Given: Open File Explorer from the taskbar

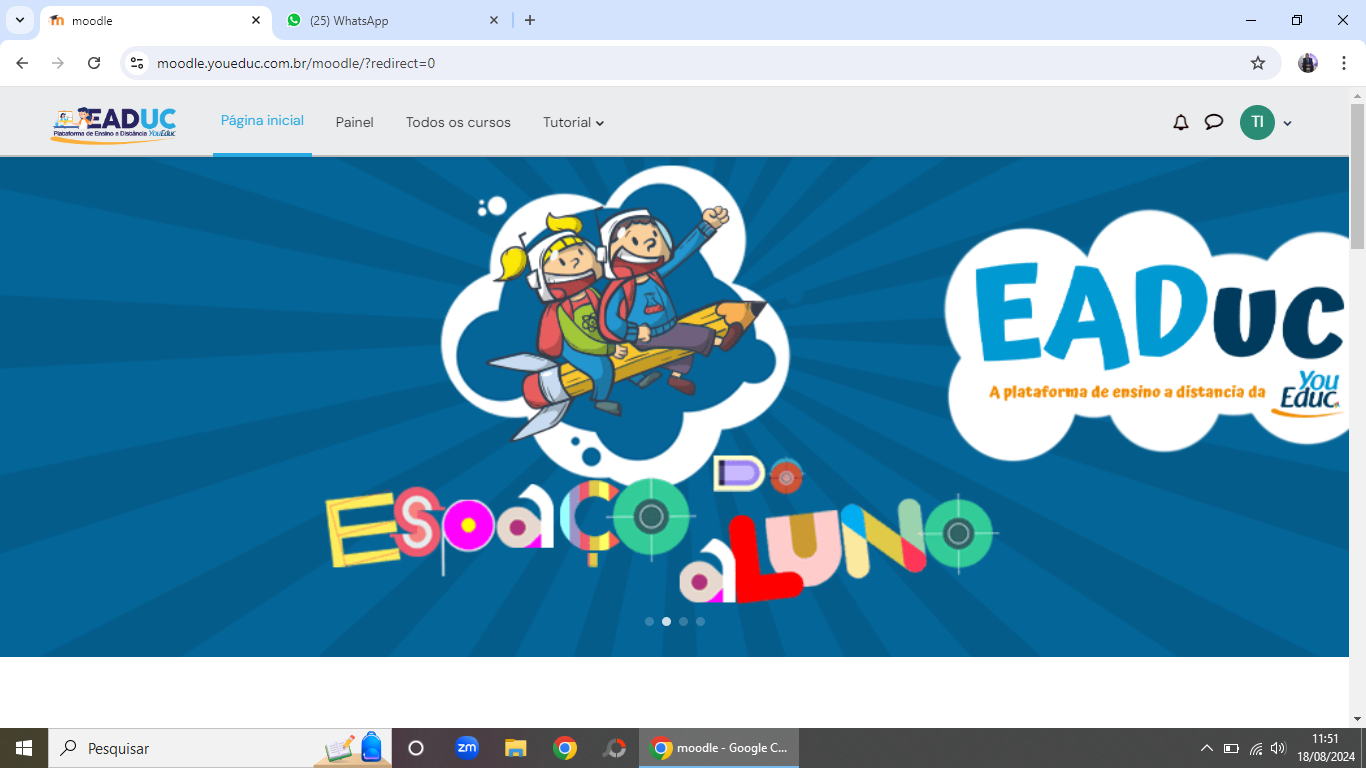Looking at the screenshot, I should pyautogui.click(x=515, y=748).
